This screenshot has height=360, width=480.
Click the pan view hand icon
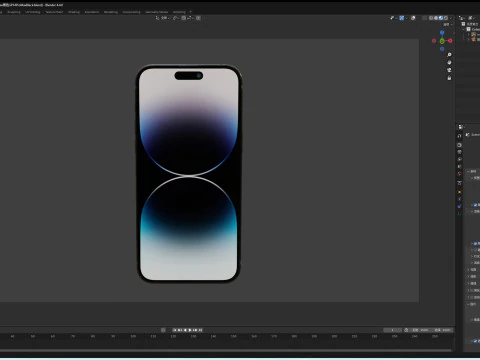[x=449, y=62]
